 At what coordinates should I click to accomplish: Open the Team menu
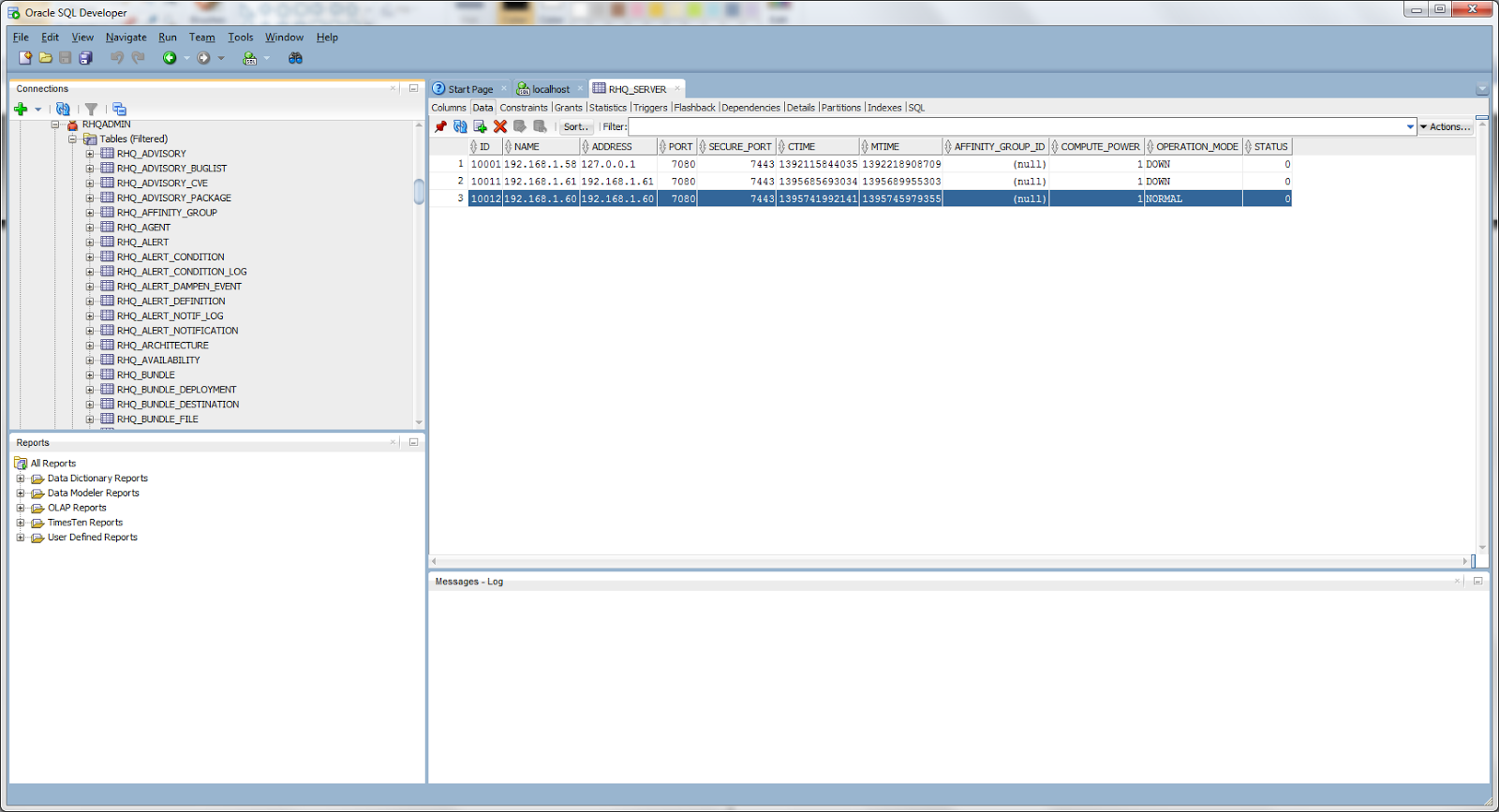pyautogui.click(x=202, y=37)
